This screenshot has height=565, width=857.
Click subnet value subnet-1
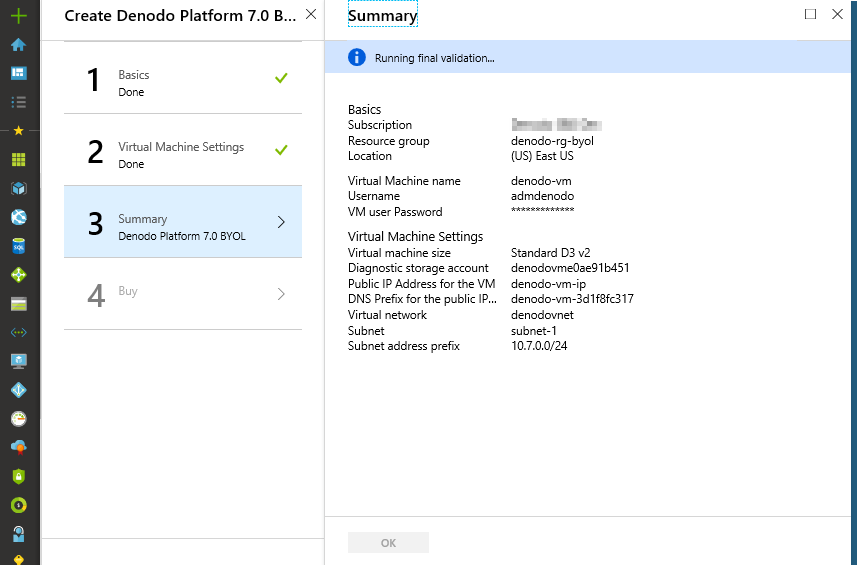533,331
